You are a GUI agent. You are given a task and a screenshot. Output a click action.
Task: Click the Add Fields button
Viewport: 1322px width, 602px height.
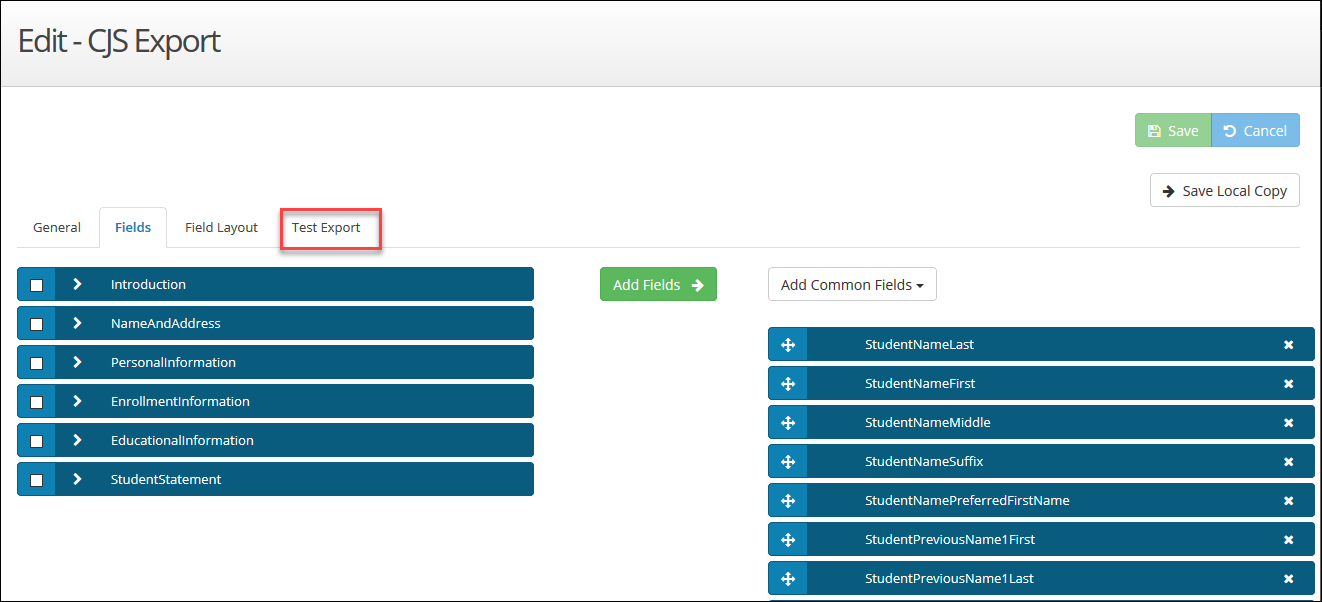tap(658, 284)
